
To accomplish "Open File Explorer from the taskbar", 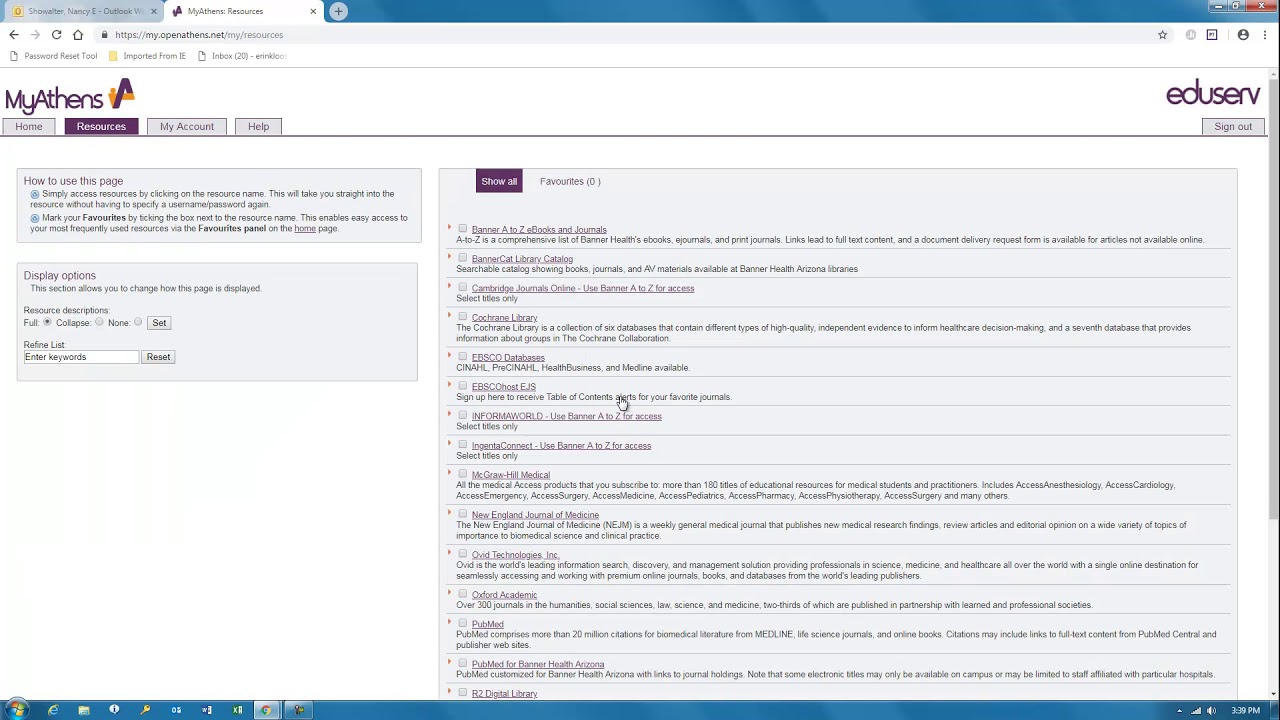I will [x=84, y=710].
